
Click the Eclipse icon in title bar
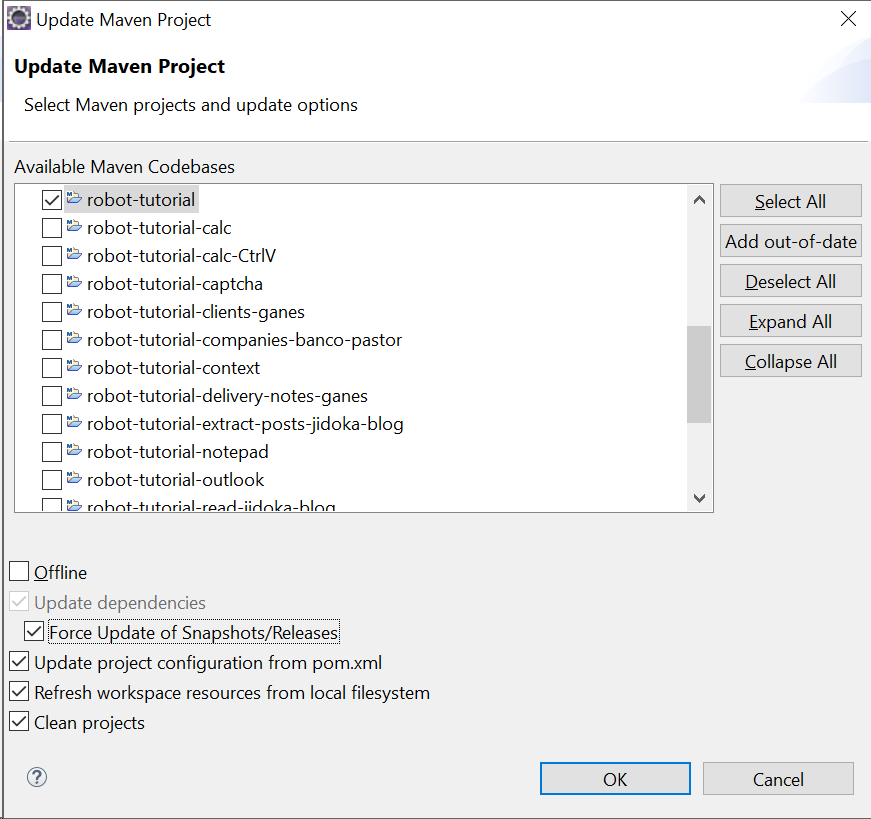(18, 19)
